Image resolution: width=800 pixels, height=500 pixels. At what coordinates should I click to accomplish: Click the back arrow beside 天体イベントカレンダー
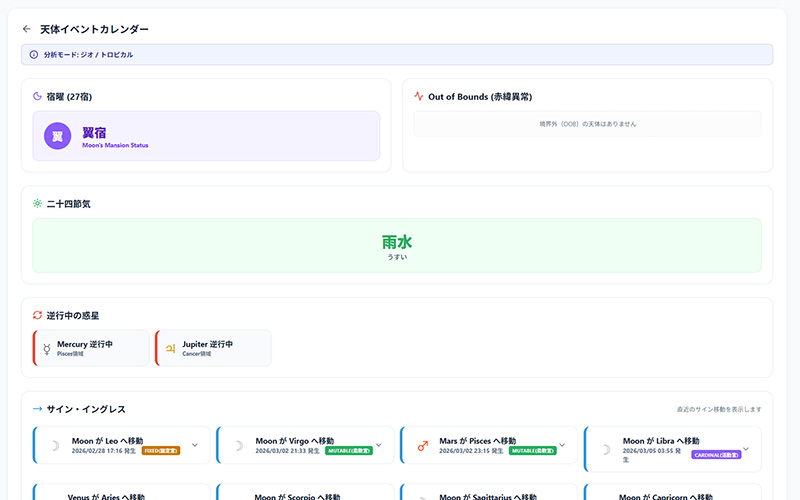[27, 29]
